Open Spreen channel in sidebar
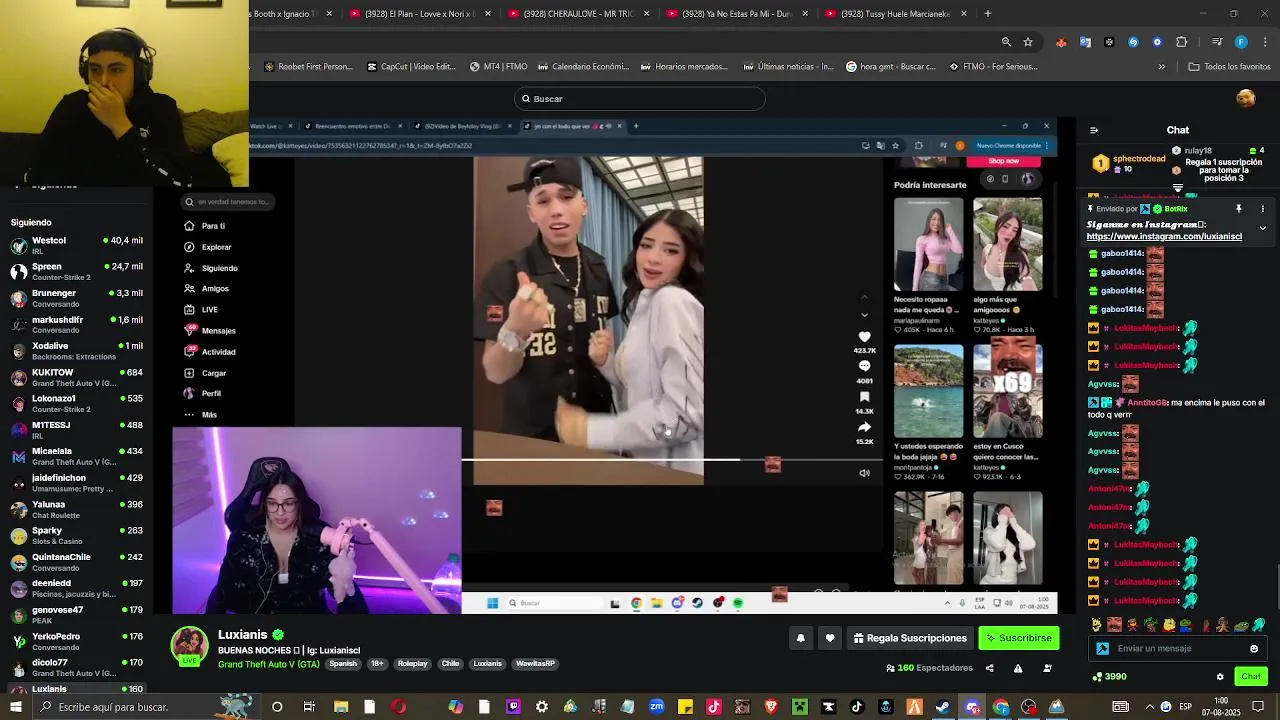The width and height of the screenshot is (1280, 720). point(76,271)
